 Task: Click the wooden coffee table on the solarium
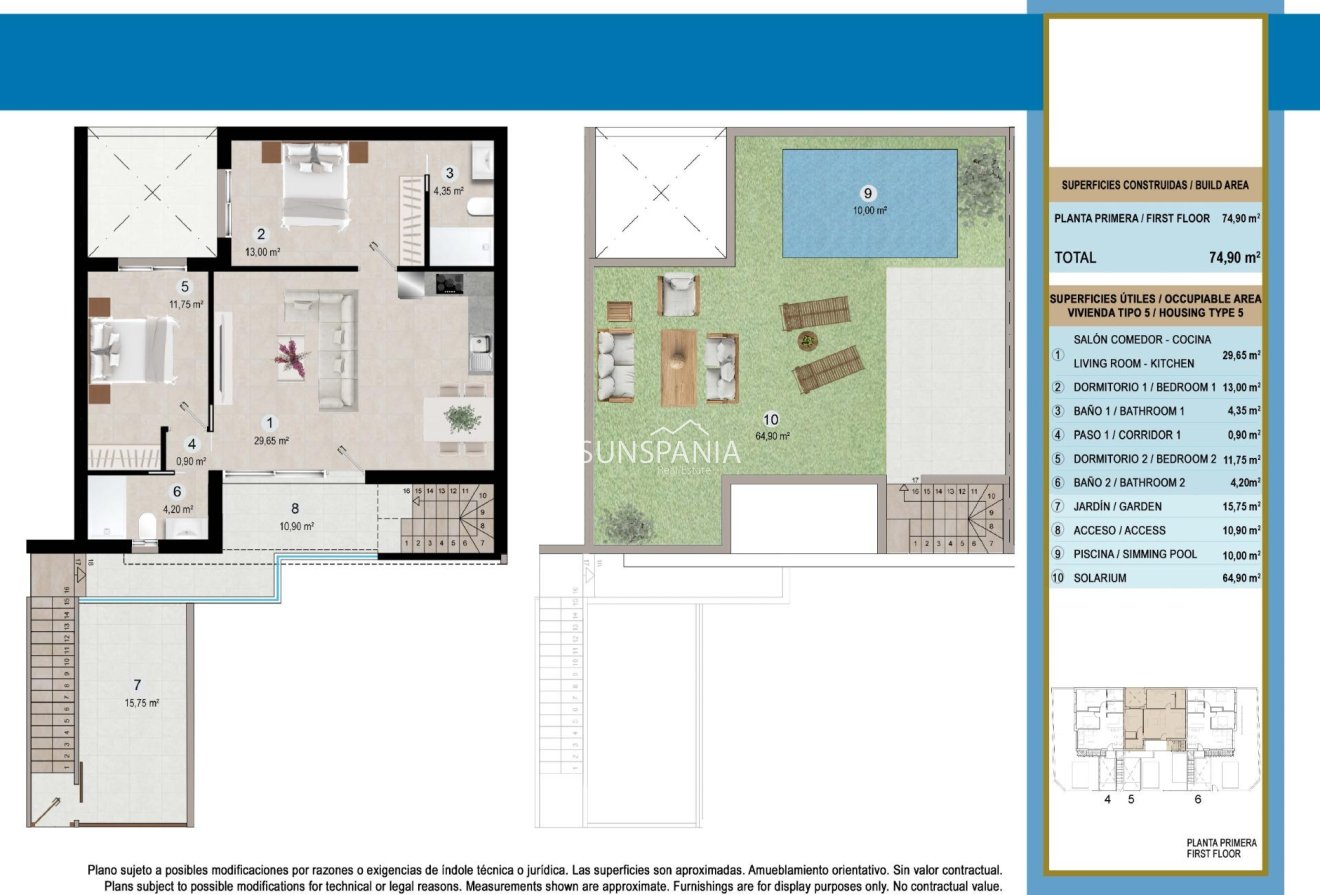point(679,367)
